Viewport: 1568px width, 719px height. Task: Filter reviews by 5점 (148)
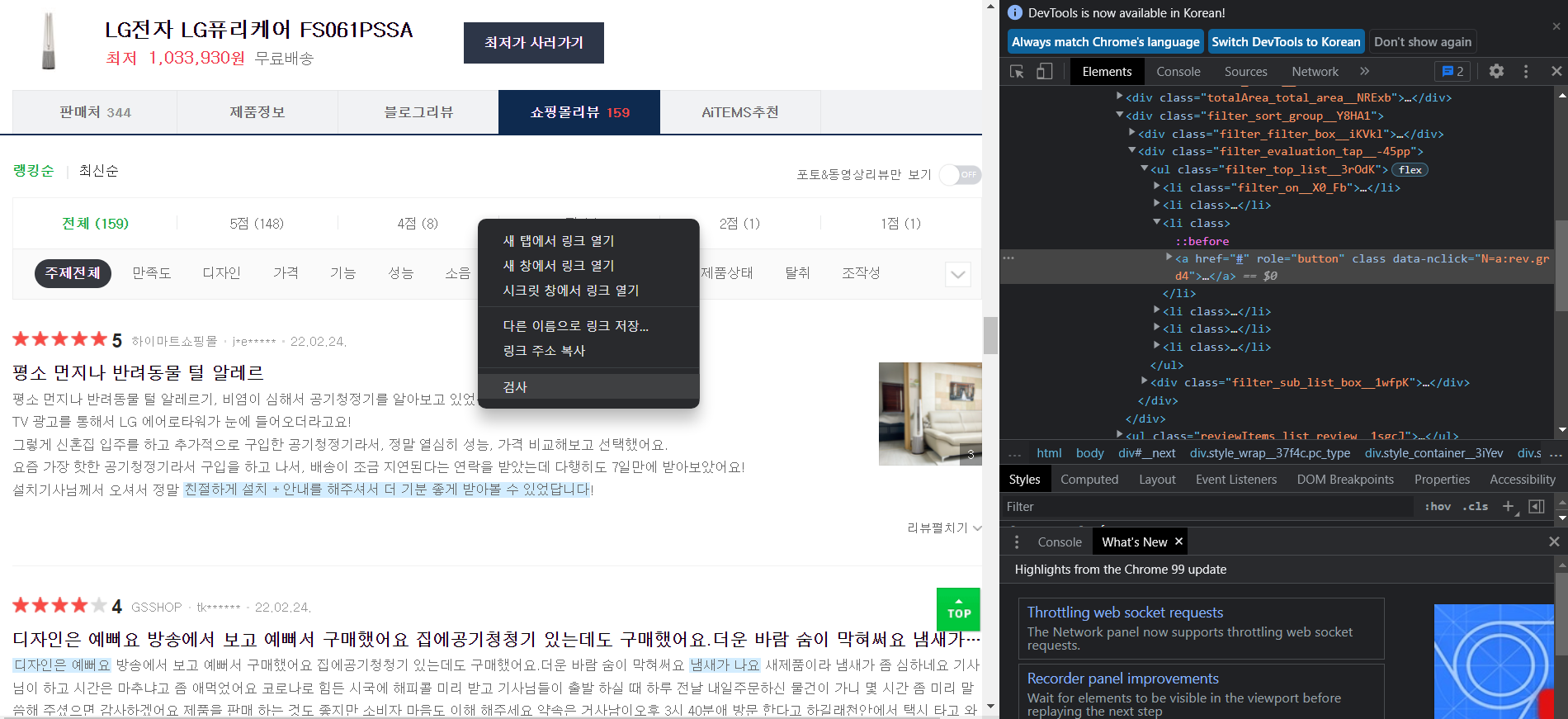point(257,224)
